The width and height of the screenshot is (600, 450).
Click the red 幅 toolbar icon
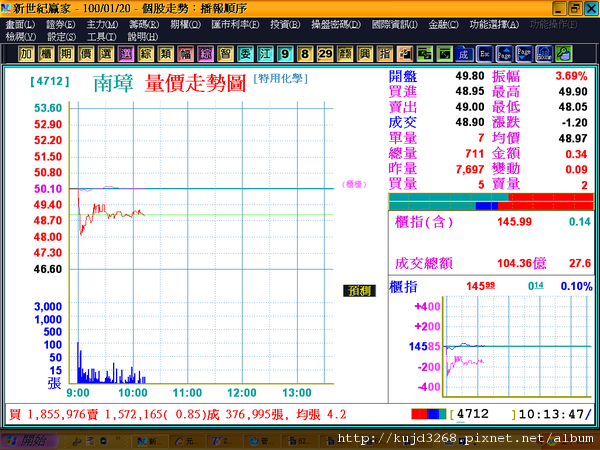tap(185, 54)
